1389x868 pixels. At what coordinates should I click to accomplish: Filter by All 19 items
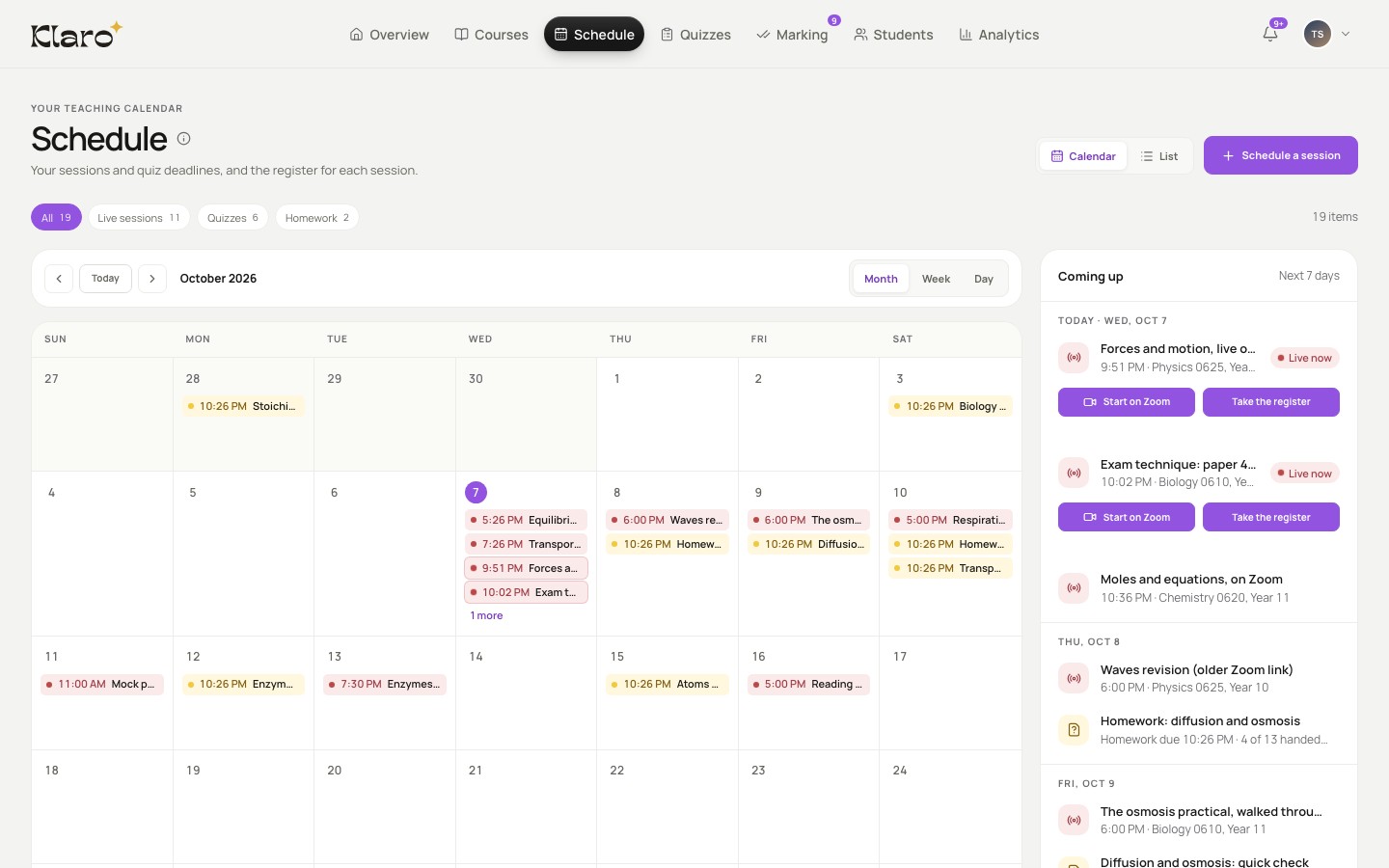[56, 218]
